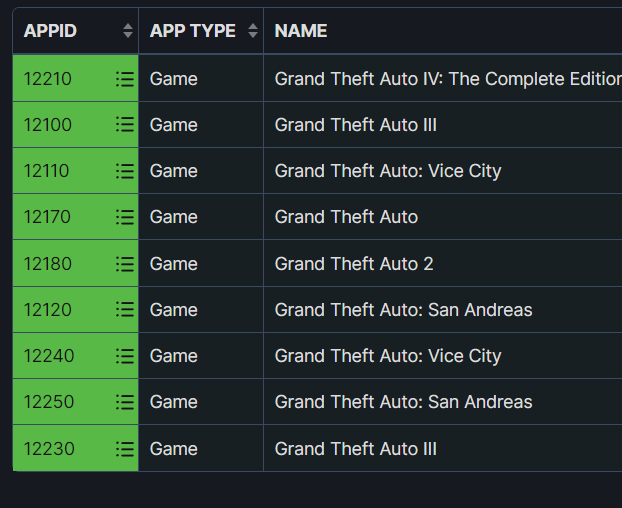622x508 pixels.
Task: Open Grand Theft Auto: Vice City in row 12110
Action: click(388, 171)
